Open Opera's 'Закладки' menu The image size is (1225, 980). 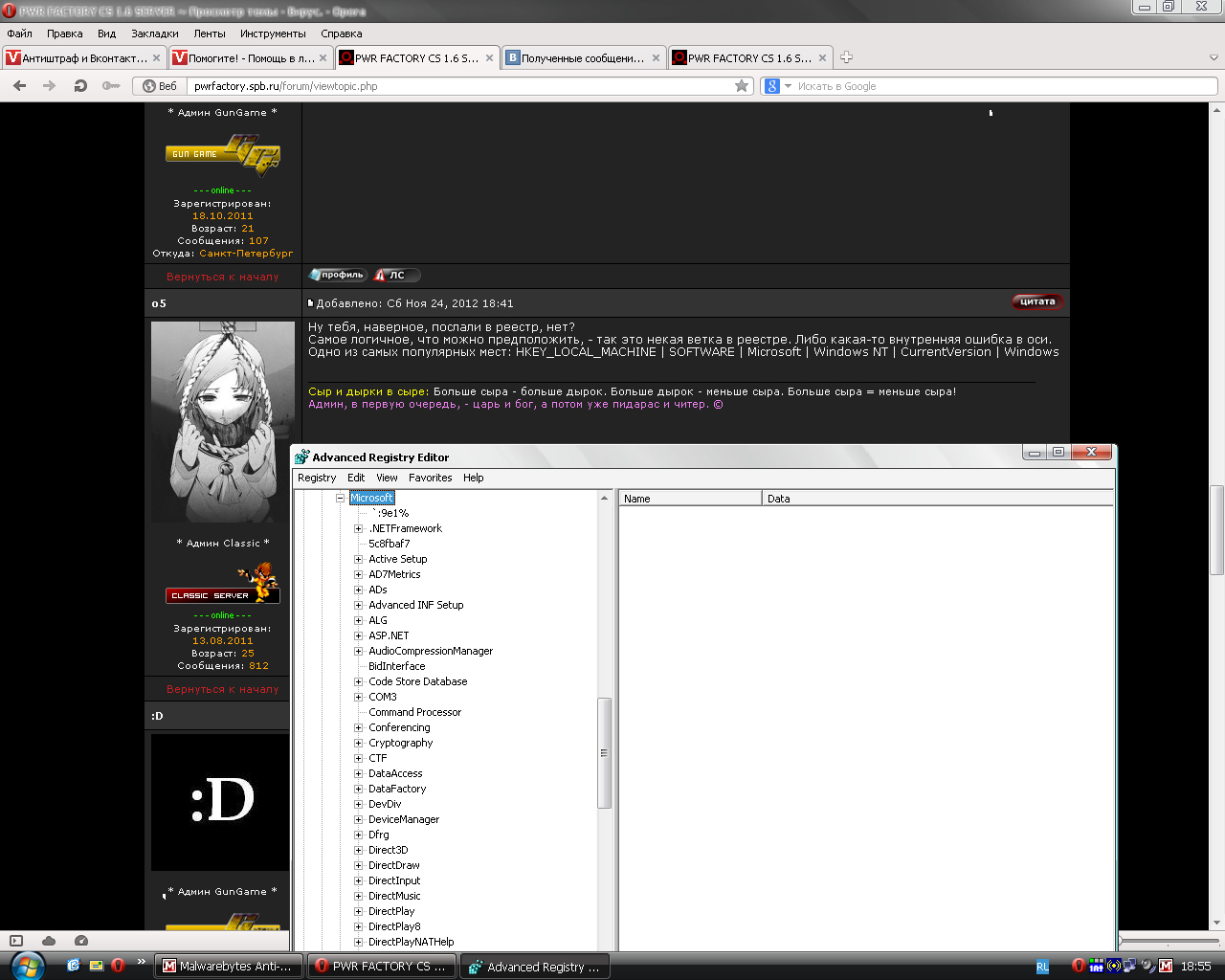pos(154,33)
